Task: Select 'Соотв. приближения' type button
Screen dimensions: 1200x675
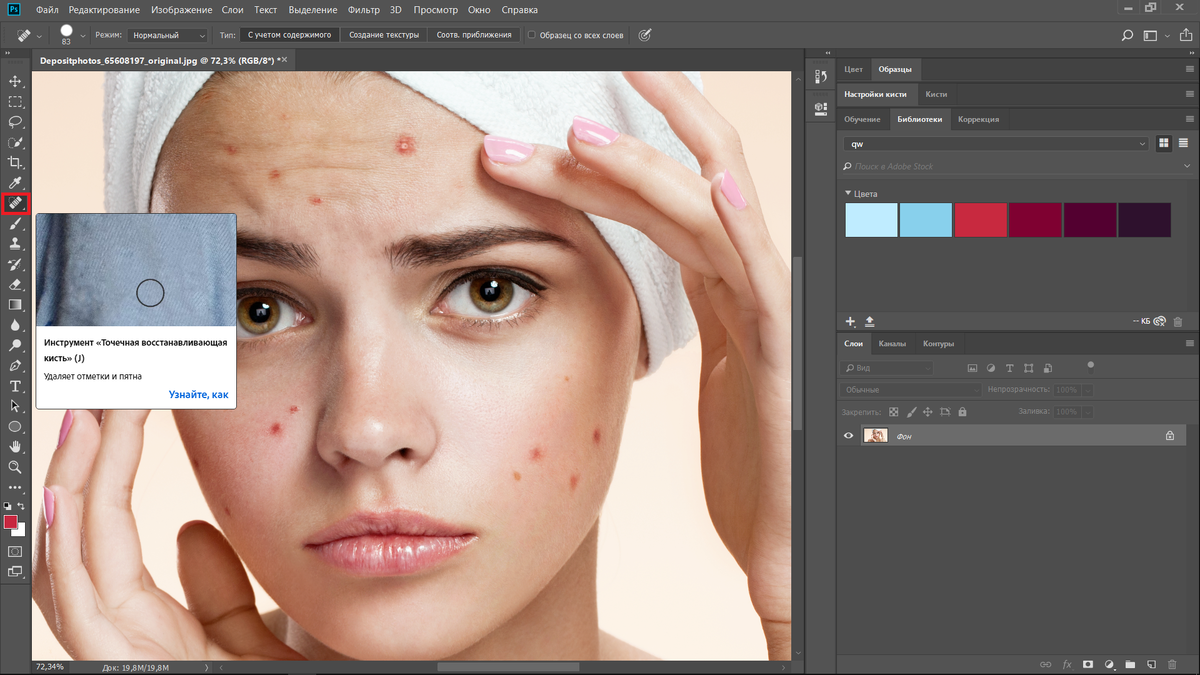Action: 474,35
